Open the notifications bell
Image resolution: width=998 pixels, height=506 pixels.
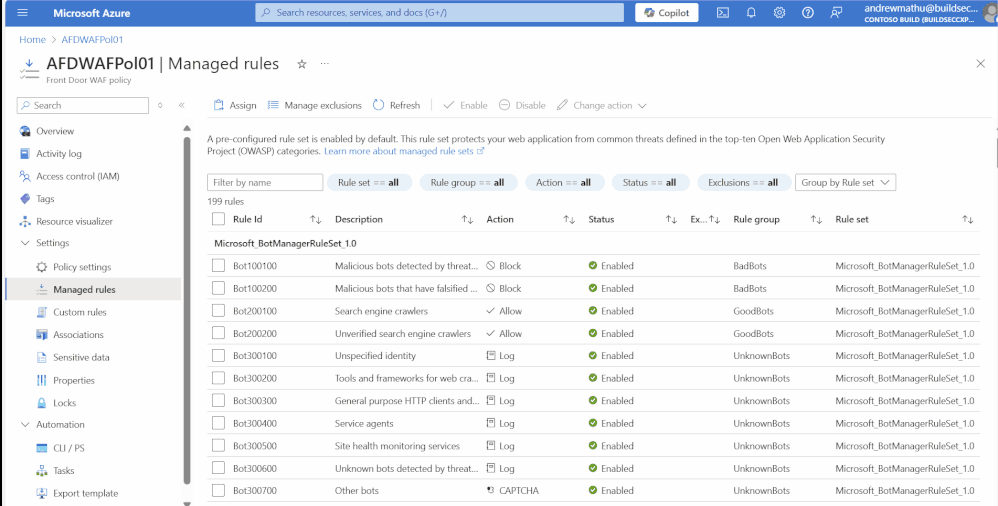point(751,13)
